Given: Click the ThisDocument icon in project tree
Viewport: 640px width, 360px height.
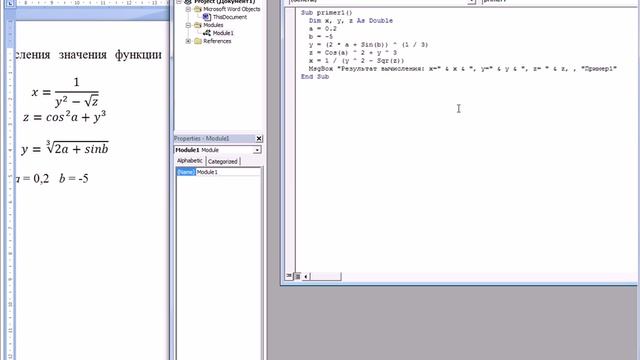Looking at the screenshot, I should (207, 17).
